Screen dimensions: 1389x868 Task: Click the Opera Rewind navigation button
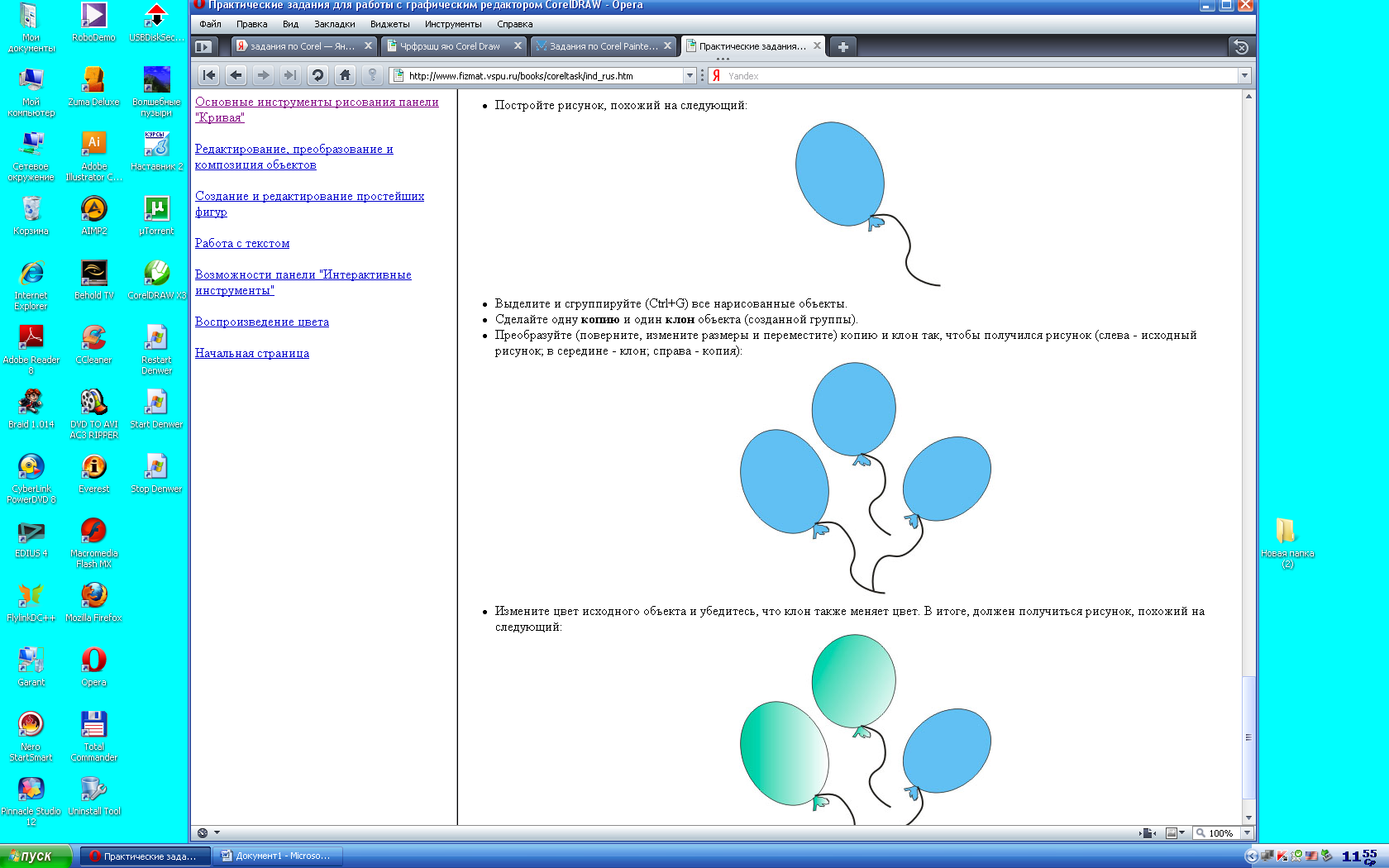click(209, 75)
